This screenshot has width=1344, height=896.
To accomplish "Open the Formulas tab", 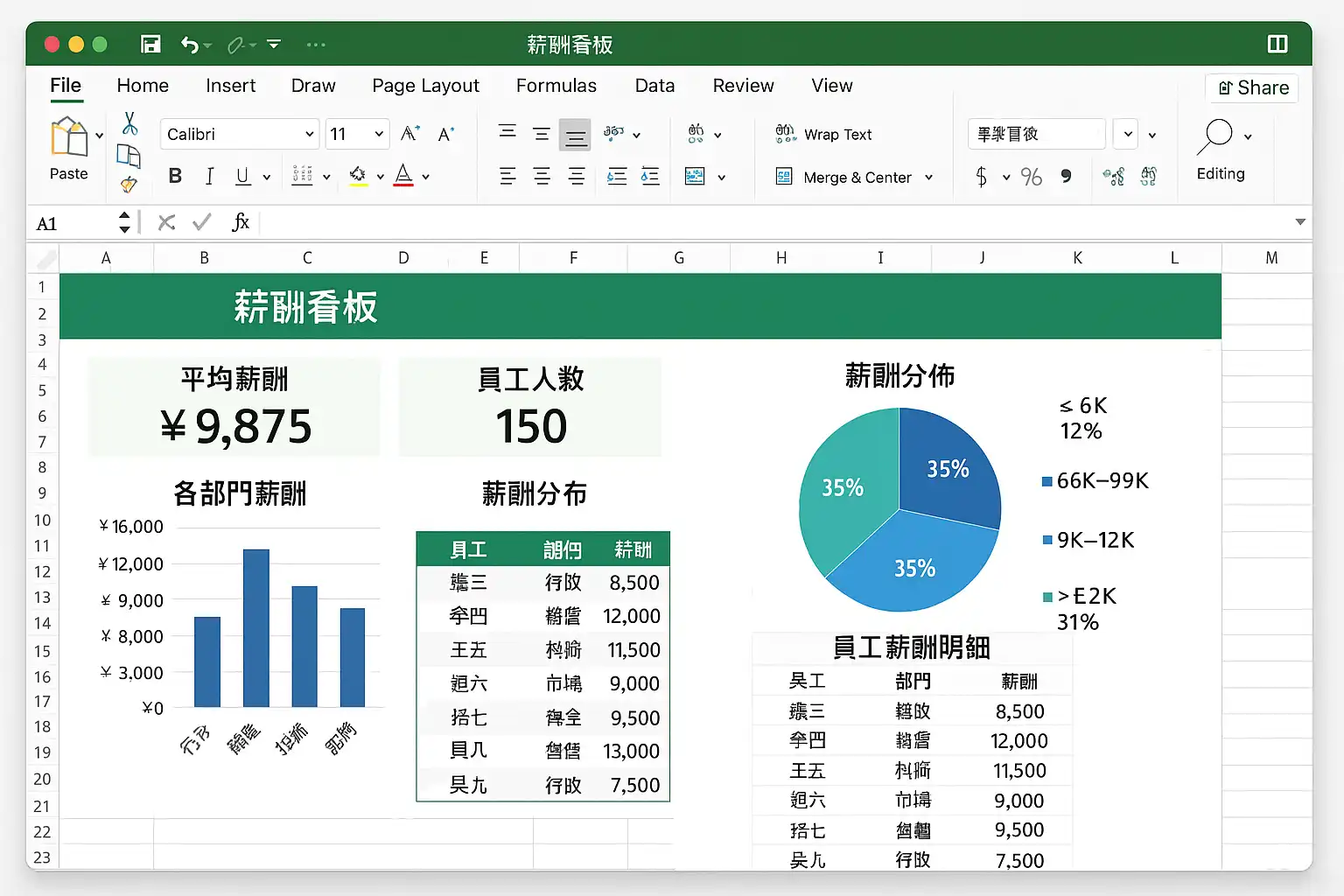I will (556, 86).
